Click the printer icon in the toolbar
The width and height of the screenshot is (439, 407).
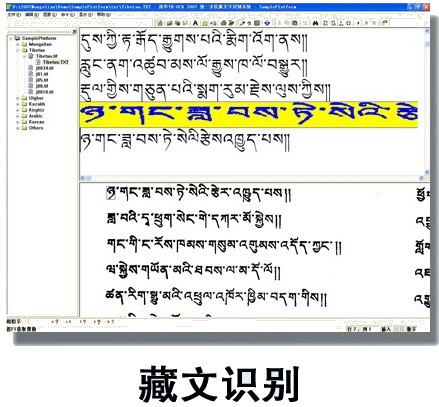(224, 23)
